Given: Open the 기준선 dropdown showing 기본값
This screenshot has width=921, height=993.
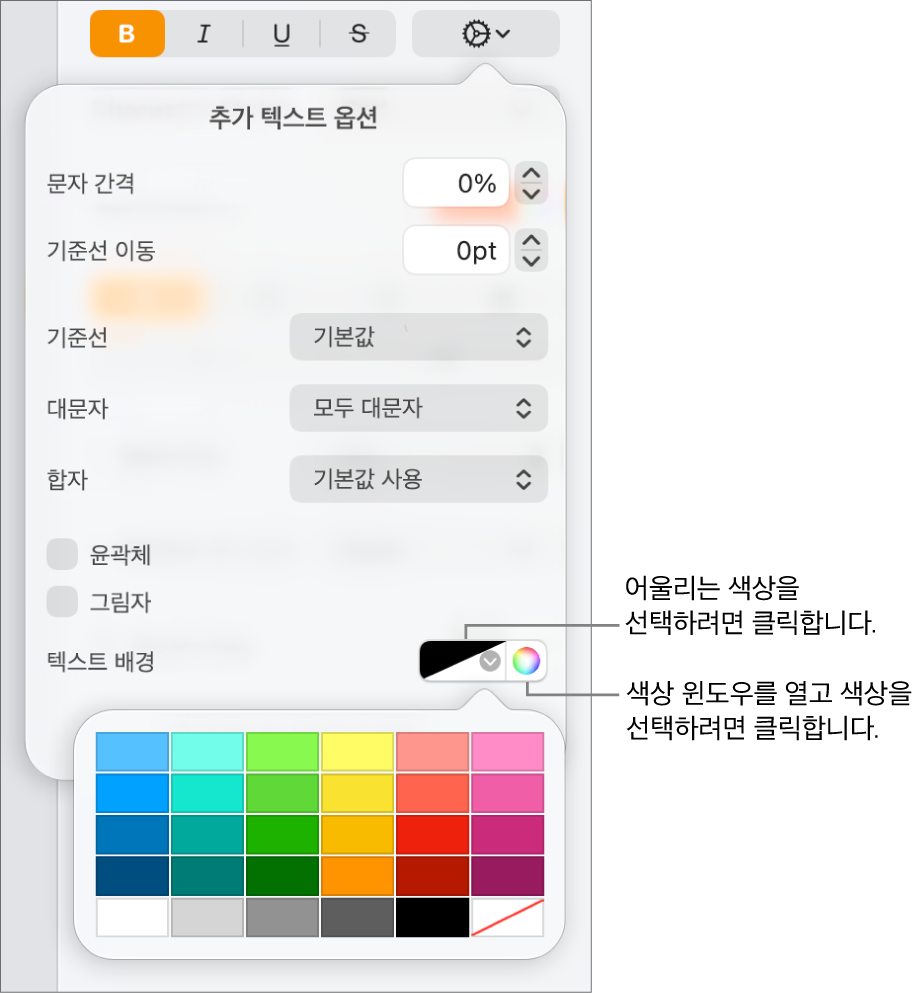Looking at the screenshot, I should [419, 337].
